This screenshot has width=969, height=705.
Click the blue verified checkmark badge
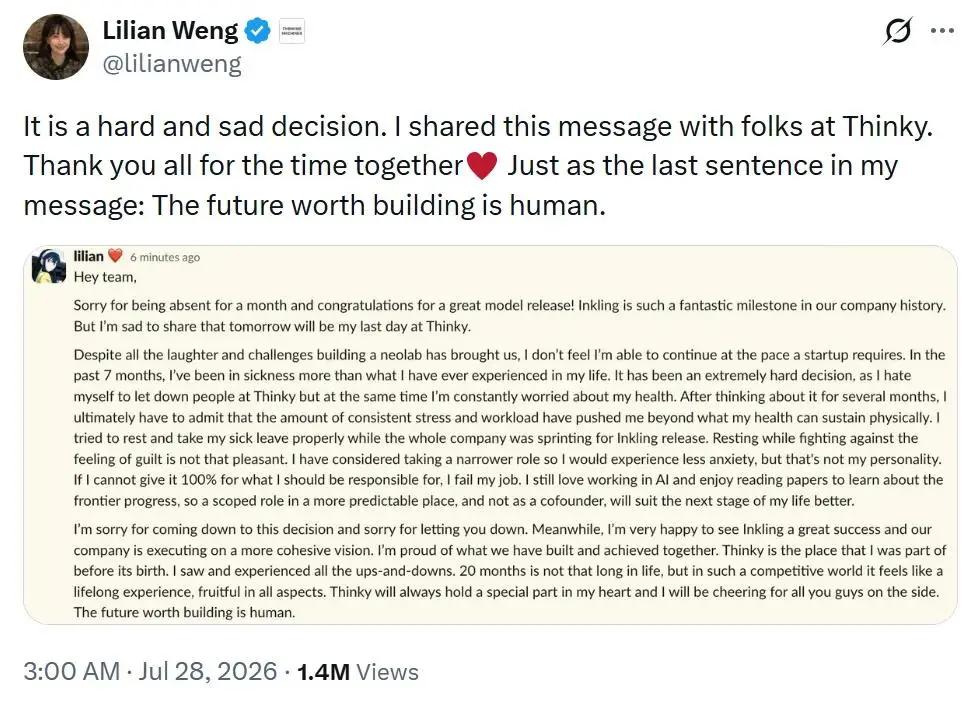(x=258, y=31)
